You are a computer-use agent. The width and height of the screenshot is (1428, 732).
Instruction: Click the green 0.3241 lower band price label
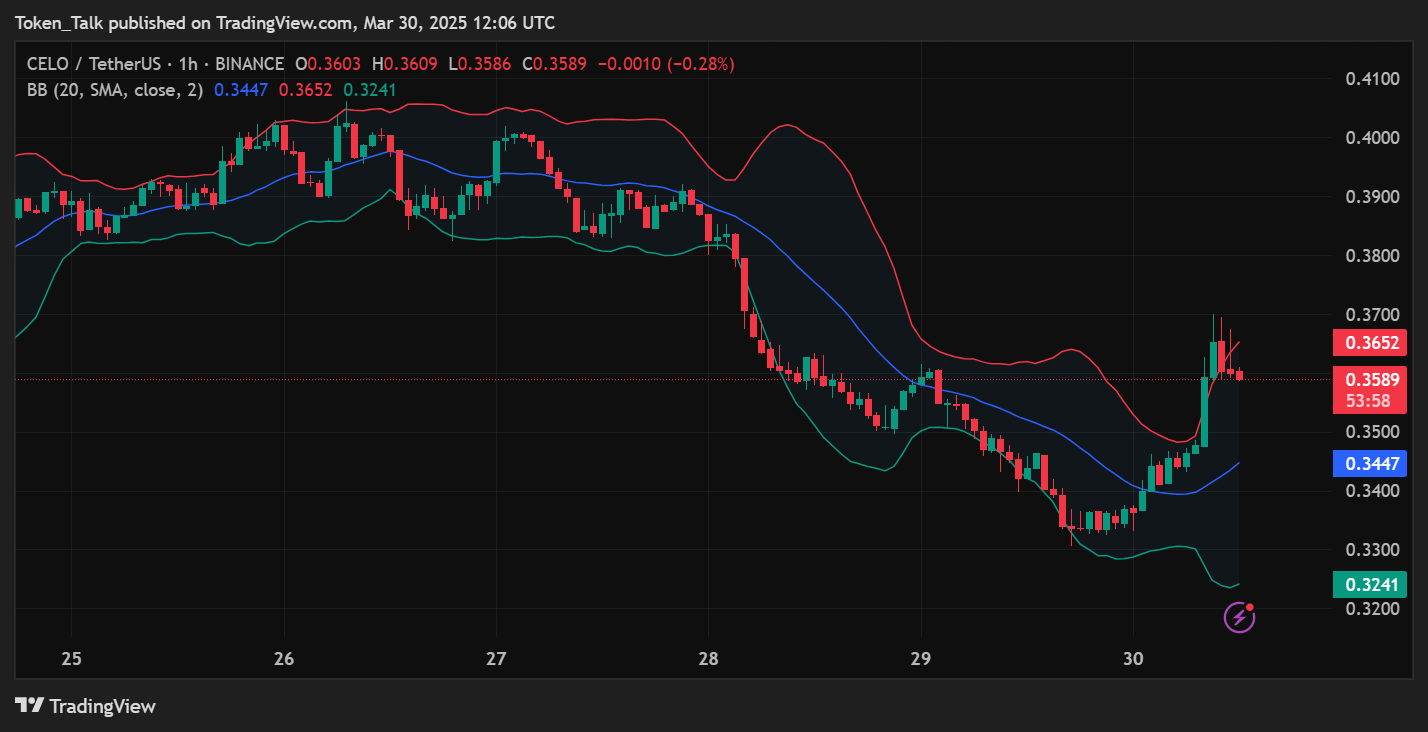click(x=1370, y=584)
